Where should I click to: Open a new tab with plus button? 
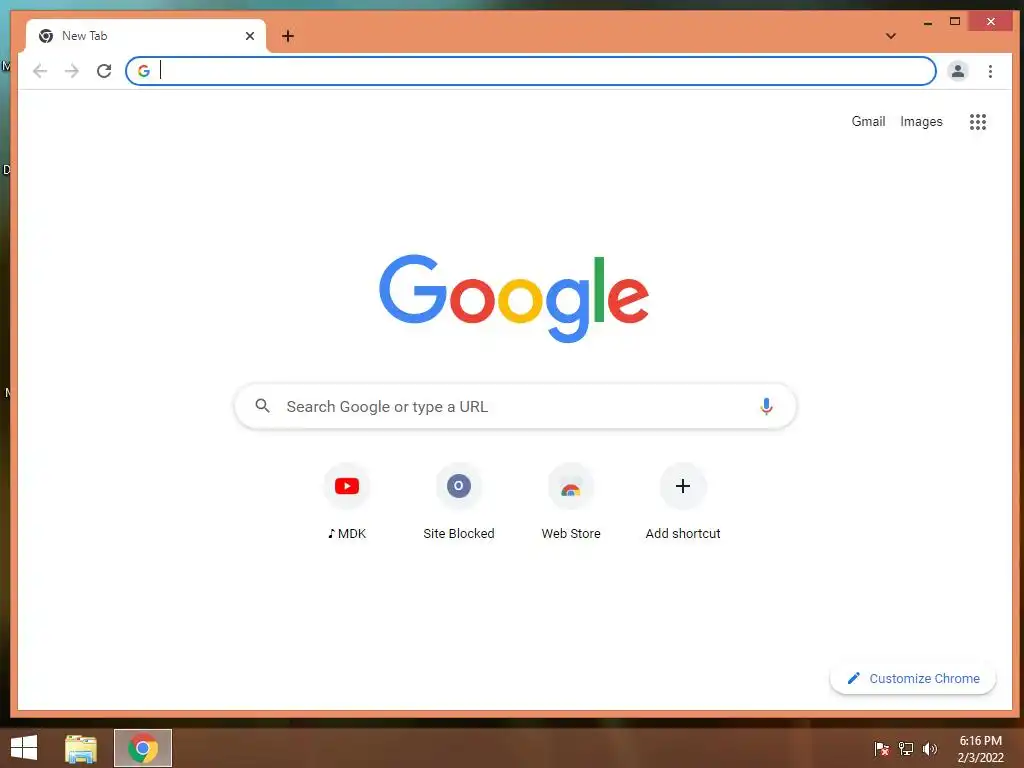288,36
